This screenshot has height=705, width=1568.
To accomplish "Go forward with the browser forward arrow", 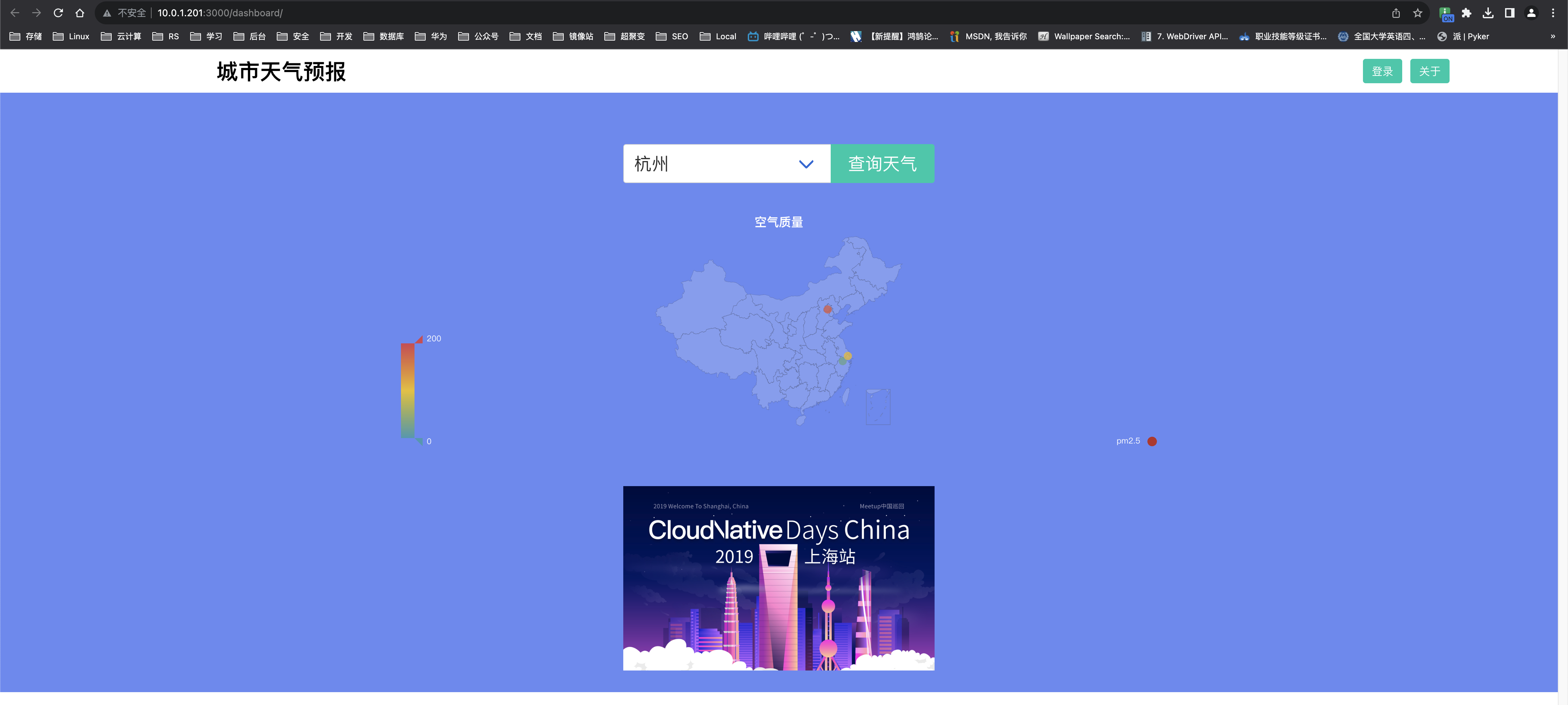I will [37, 13].
